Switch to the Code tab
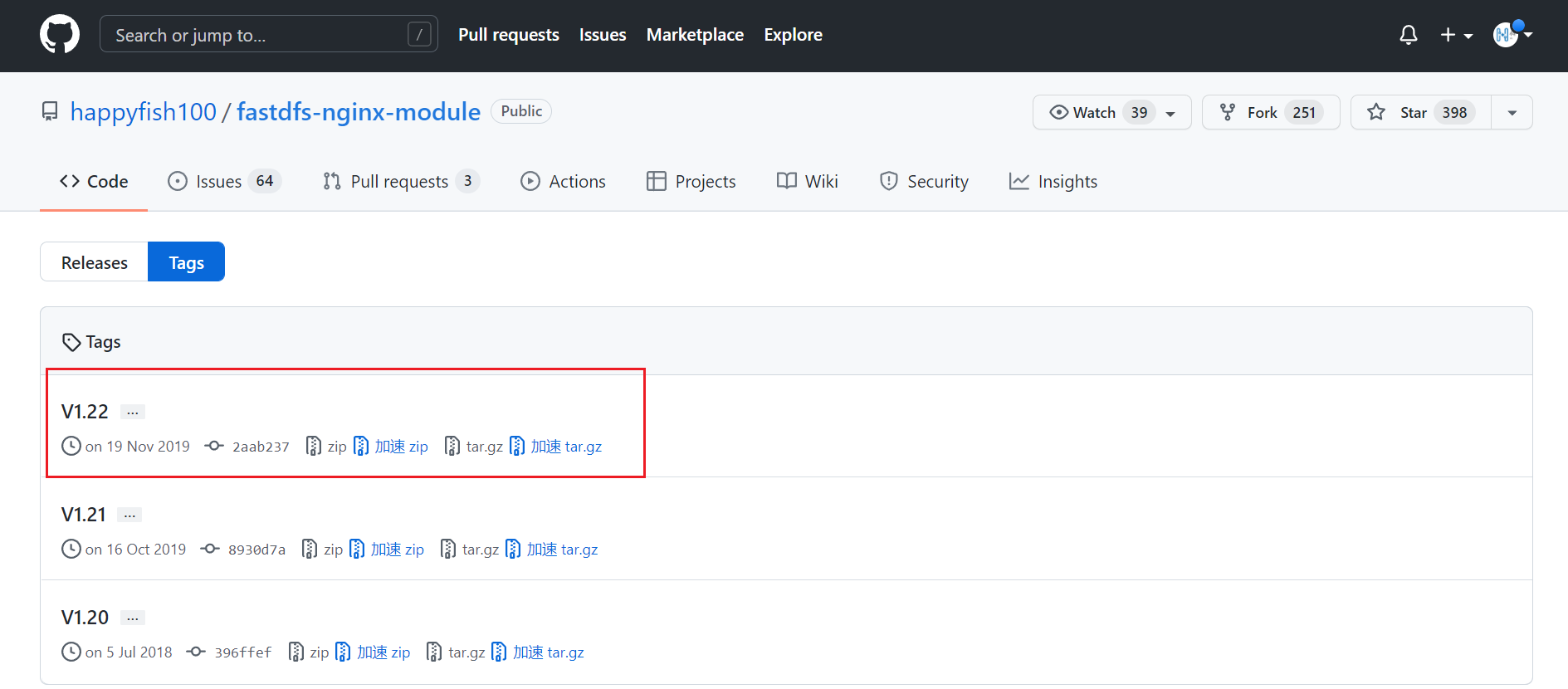This screenshot has height=689, width=1568. (94, 181)
